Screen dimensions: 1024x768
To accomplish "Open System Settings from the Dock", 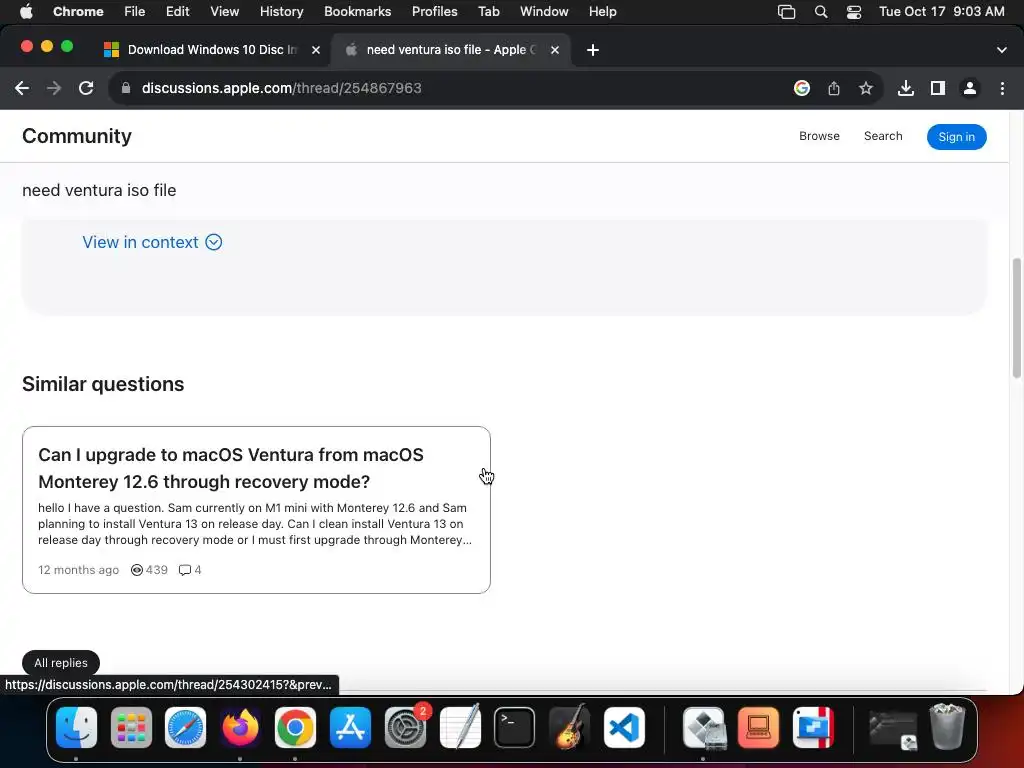I will click(405, 727).
